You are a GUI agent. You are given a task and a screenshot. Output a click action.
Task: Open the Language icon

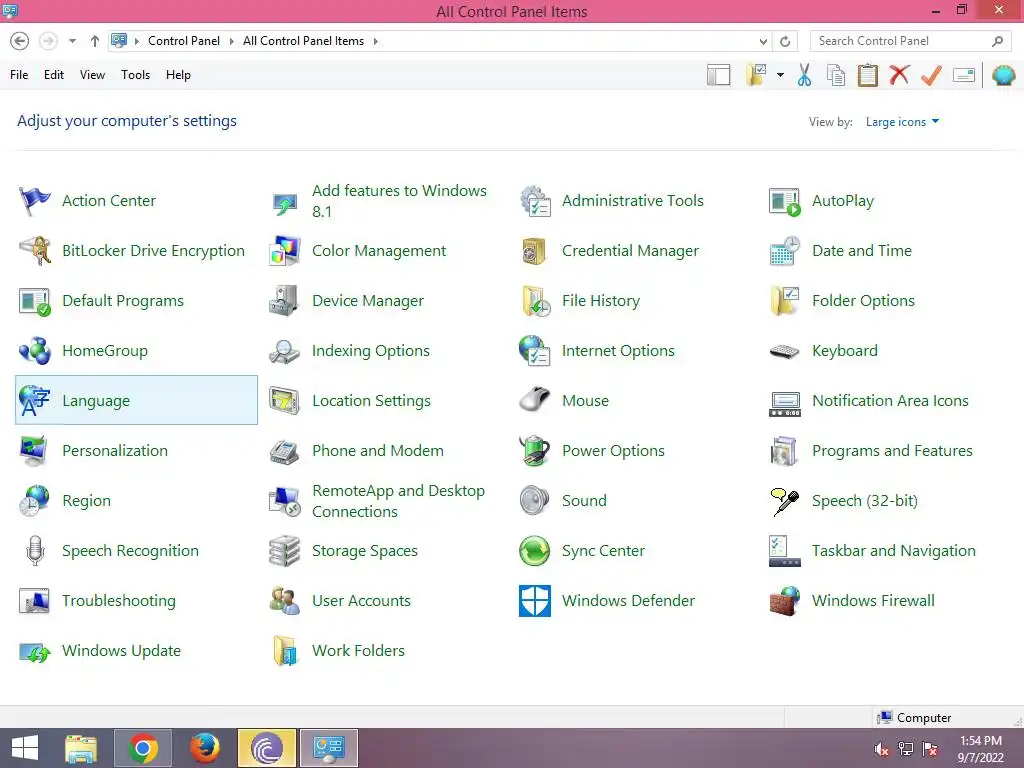[x=35, y=400]
